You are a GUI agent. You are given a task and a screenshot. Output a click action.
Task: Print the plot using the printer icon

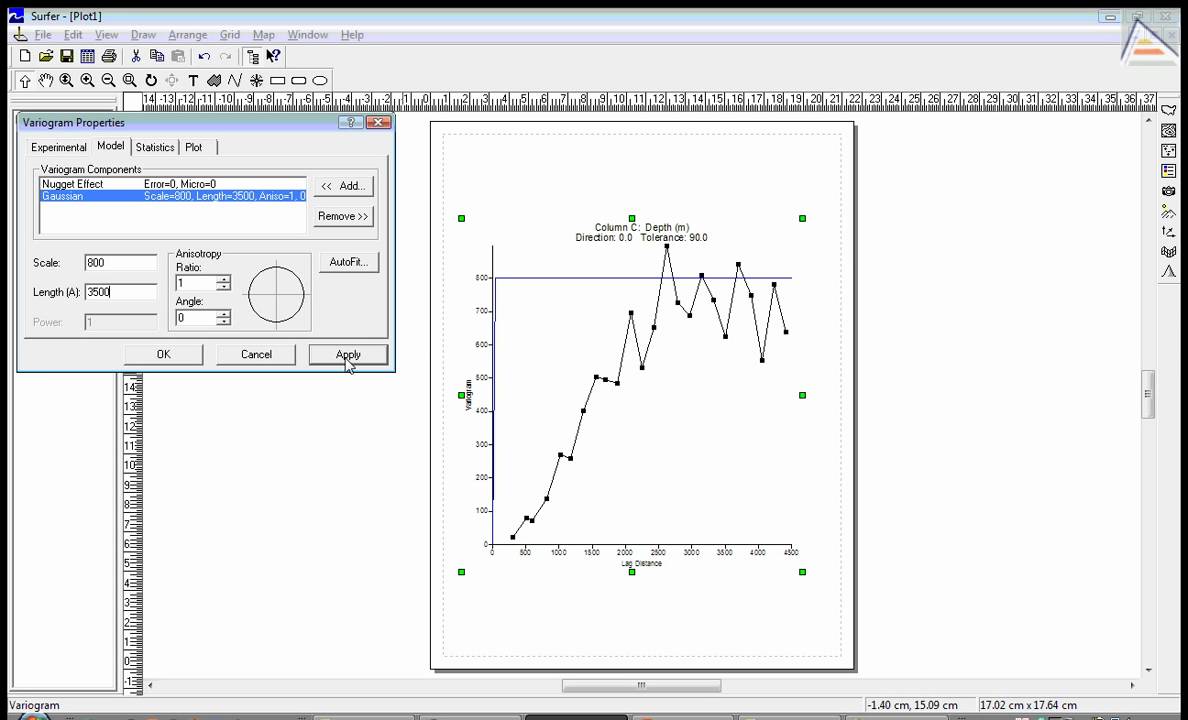coord(109,56)
